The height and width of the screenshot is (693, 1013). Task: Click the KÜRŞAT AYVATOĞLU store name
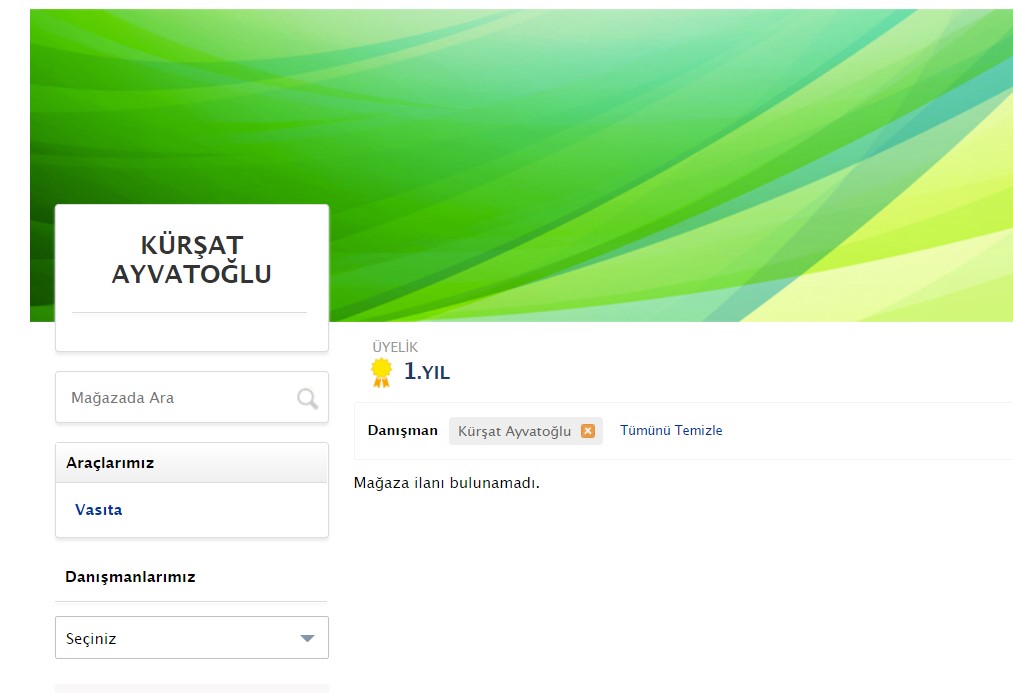(x=191, y=258)
